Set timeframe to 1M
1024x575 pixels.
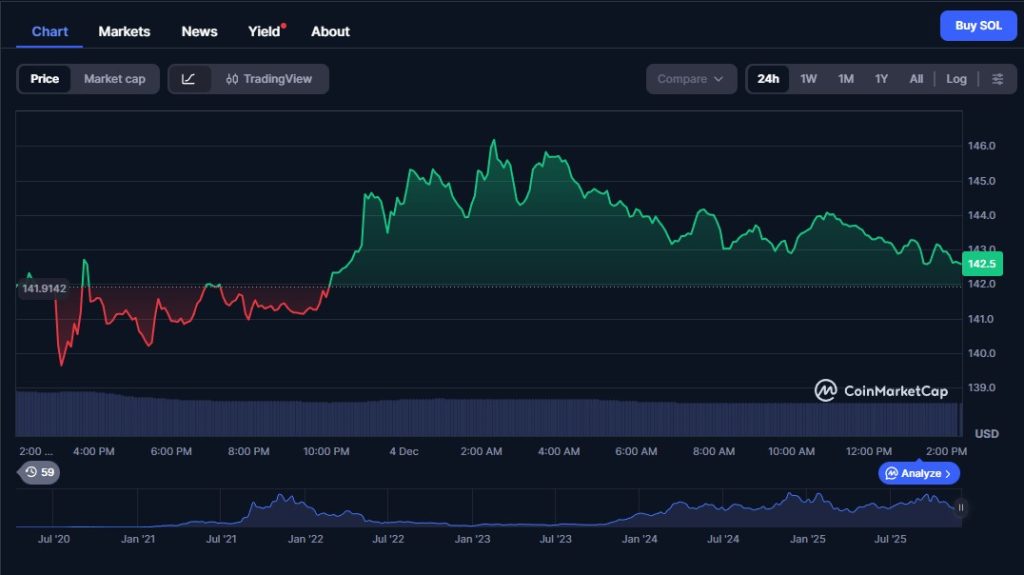846,79
